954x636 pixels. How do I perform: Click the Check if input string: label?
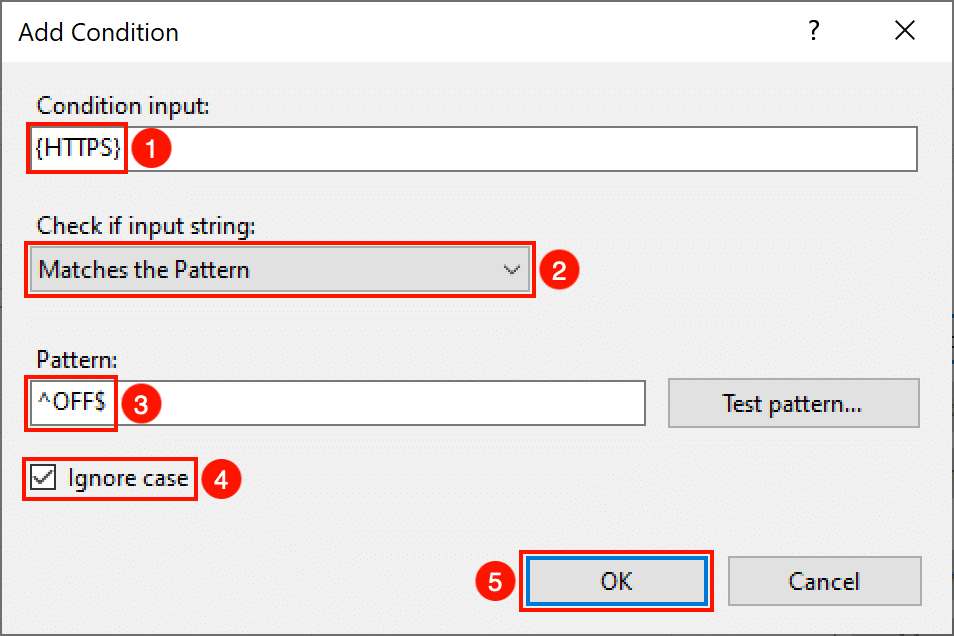(x=146, y=226)
